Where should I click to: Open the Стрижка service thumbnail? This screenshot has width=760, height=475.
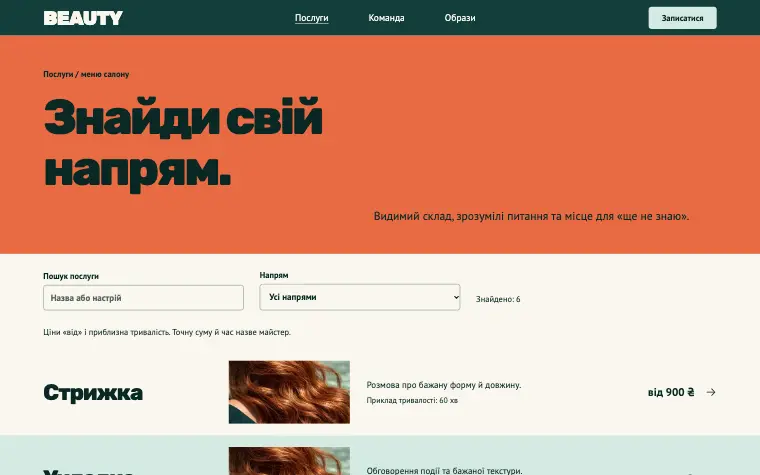coord(289,392)
